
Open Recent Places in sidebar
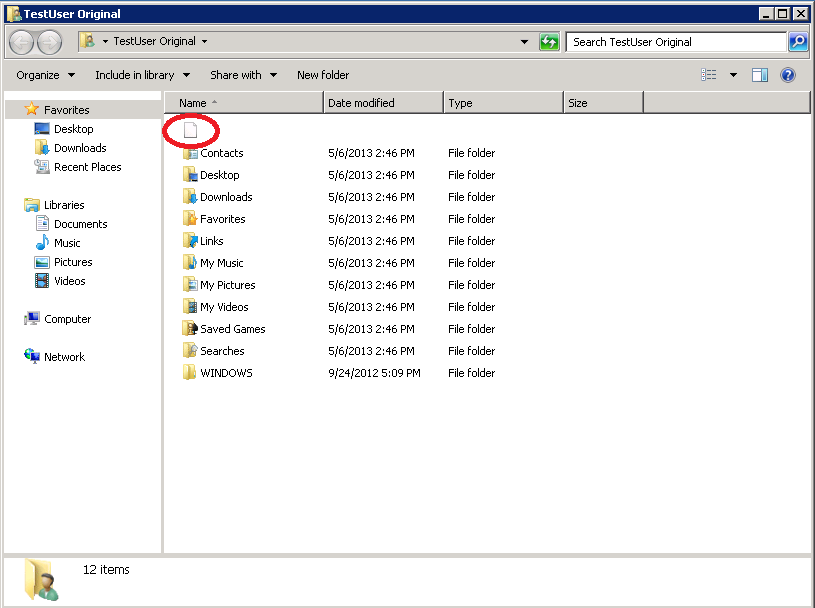(x=87, y=167)
